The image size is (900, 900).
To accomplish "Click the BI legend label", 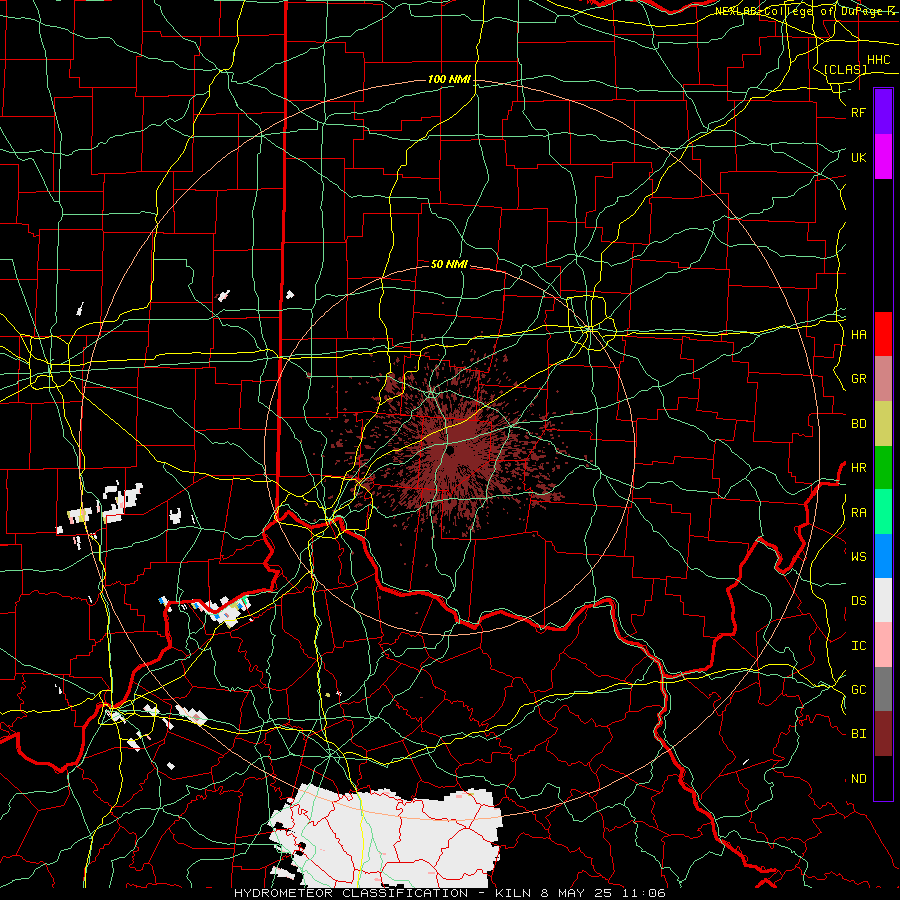I will [x=858, y=734].
